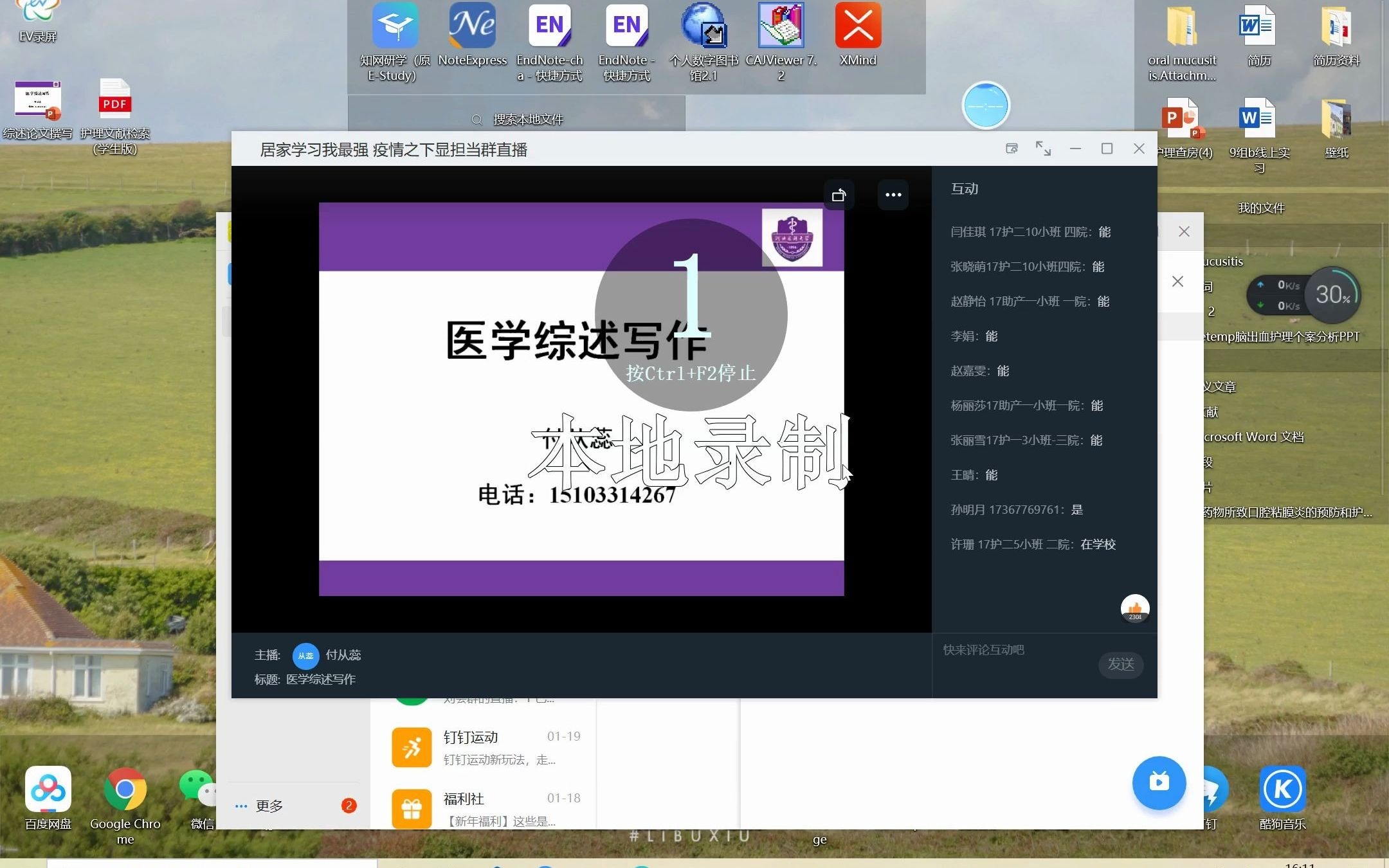The height and width of the screenshot is (868, 1389).
Task: Launch 百度网盘 desktop icon
Action: (48, 799)
